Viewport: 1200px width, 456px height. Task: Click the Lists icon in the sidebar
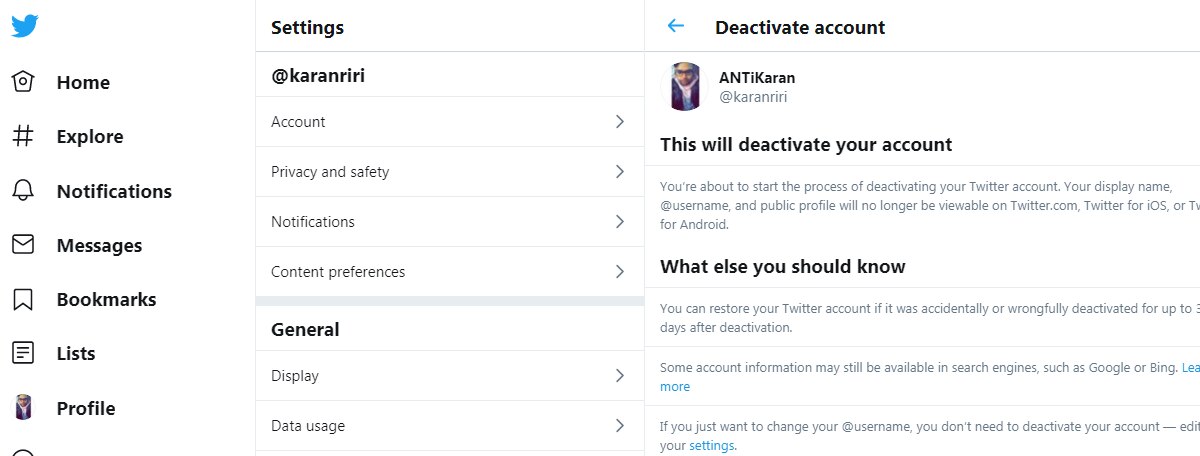23,353
